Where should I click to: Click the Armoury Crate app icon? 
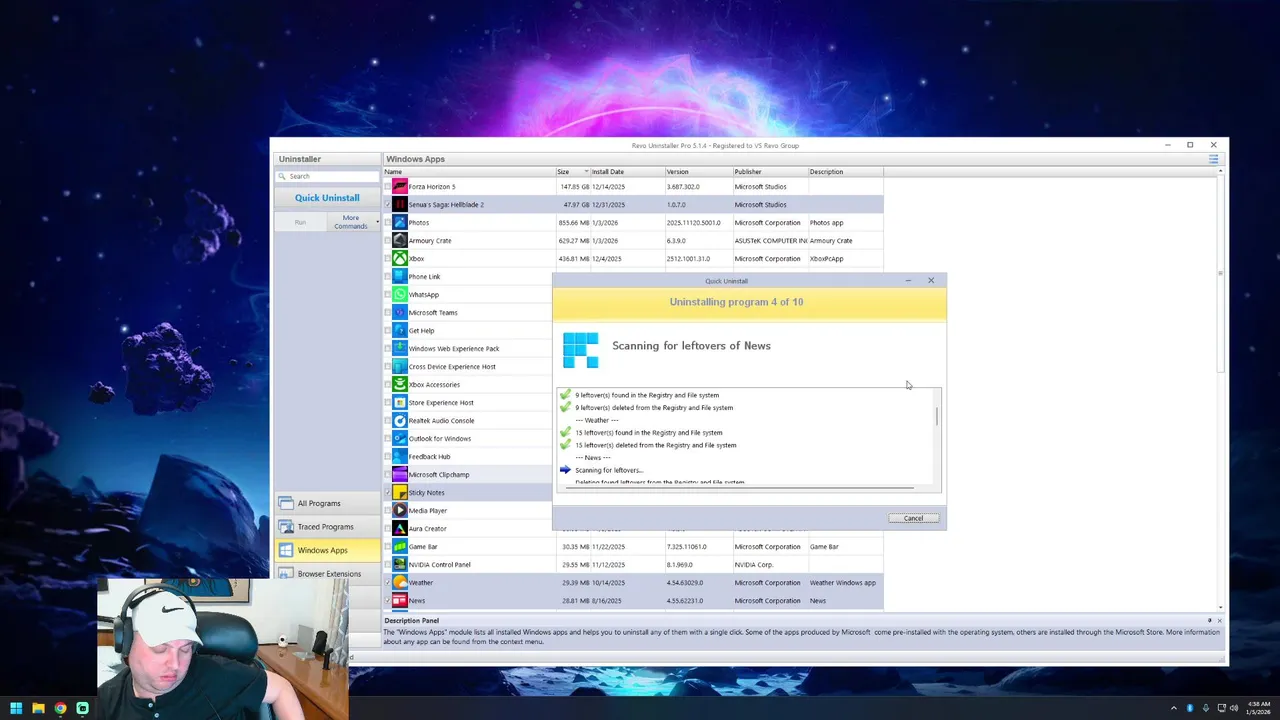tap(400, 241)
